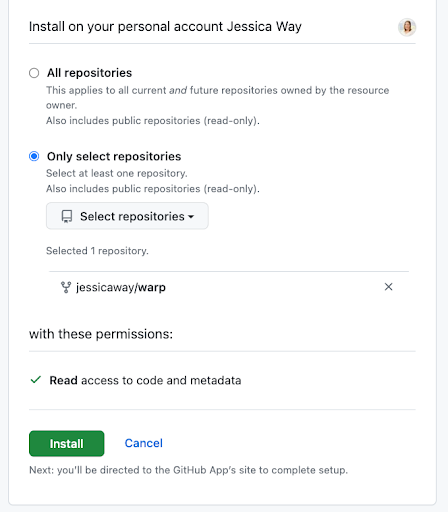The image size is (448, 512).
Task: Click the Install on your personal account heading
Action: tap(165, 27)
